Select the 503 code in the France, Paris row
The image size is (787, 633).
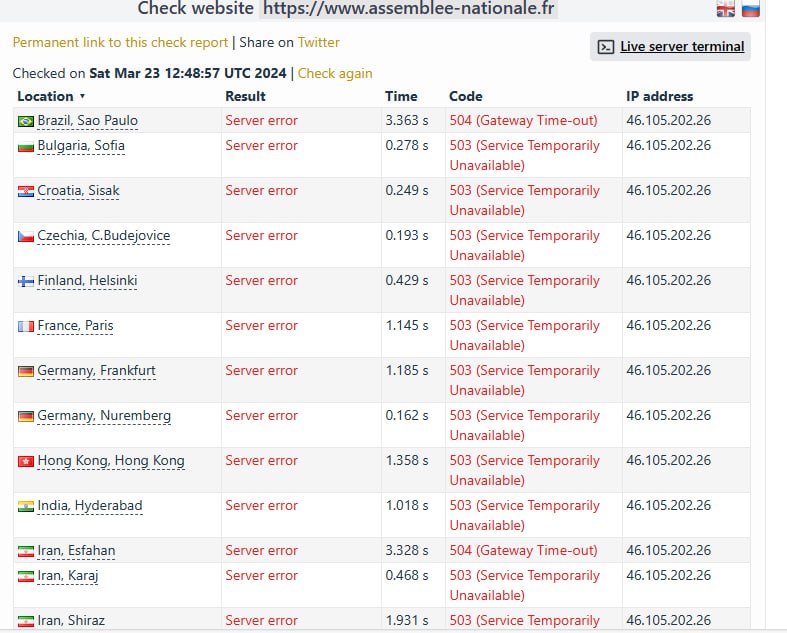[x=524, y=335]
